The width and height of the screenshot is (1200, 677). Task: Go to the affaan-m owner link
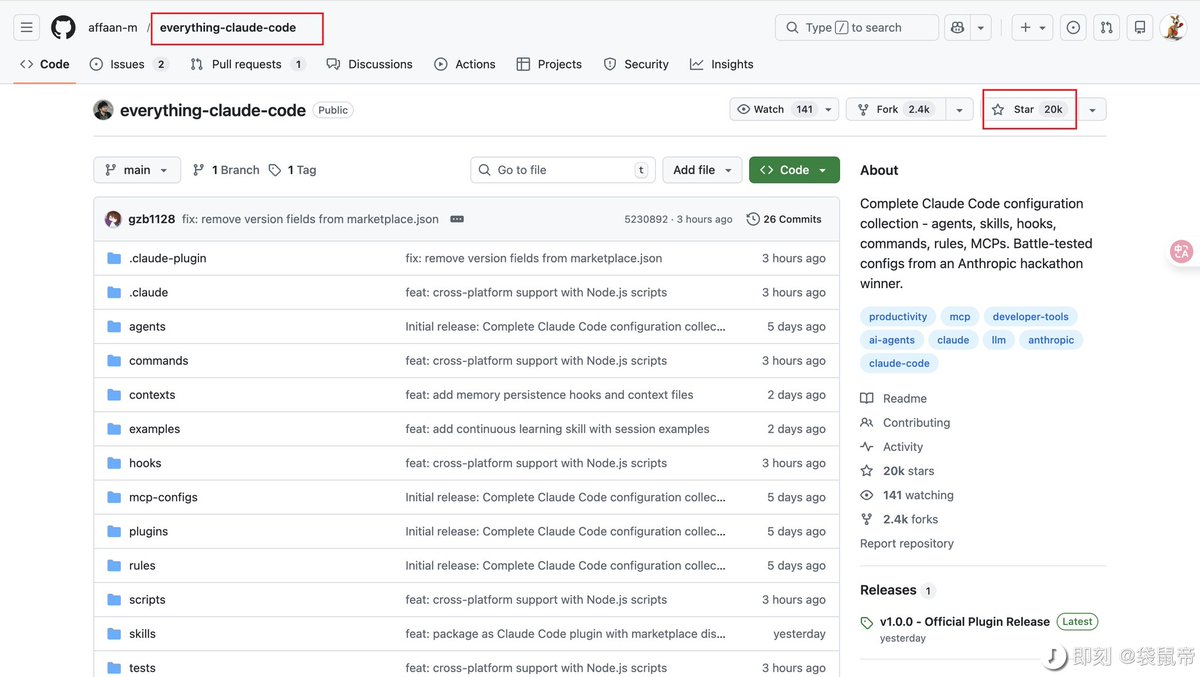click(113, 28)
